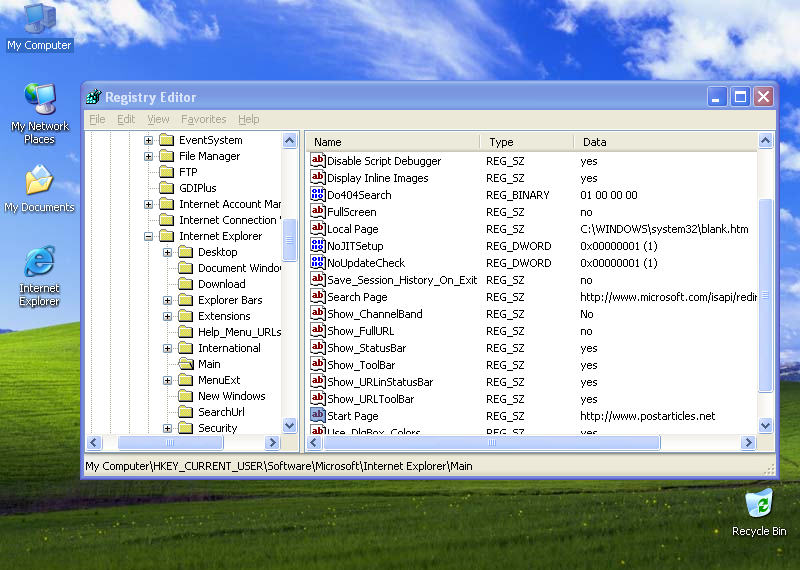Open the File menu
This screenshot has width=800, height=570.
tap(97, 119)
